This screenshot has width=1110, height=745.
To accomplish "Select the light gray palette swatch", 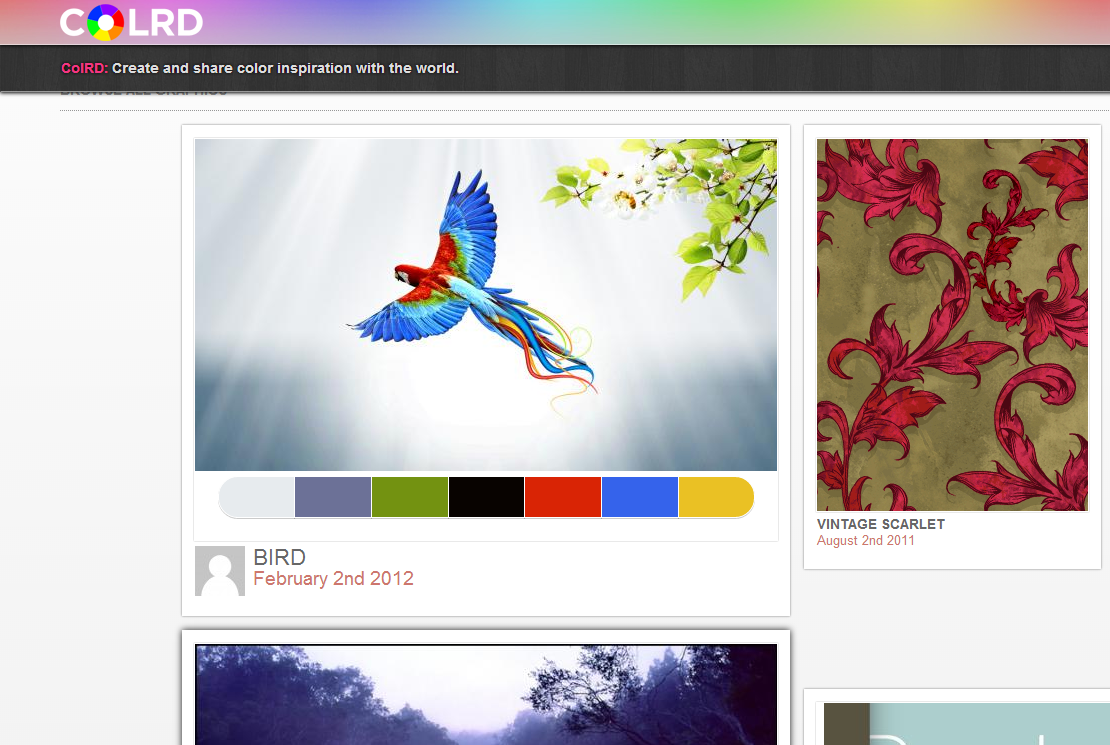I will [258, 498].
